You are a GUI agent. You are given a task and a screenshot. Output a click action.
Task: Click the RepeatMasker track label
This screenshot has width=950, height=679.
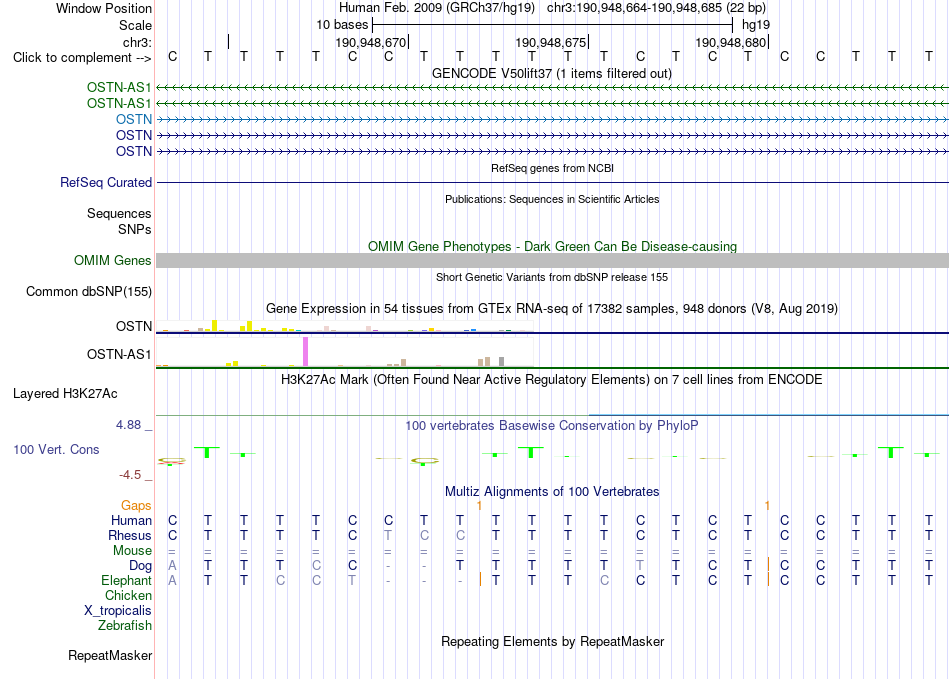pyautogui.click(x=110, y=655)
